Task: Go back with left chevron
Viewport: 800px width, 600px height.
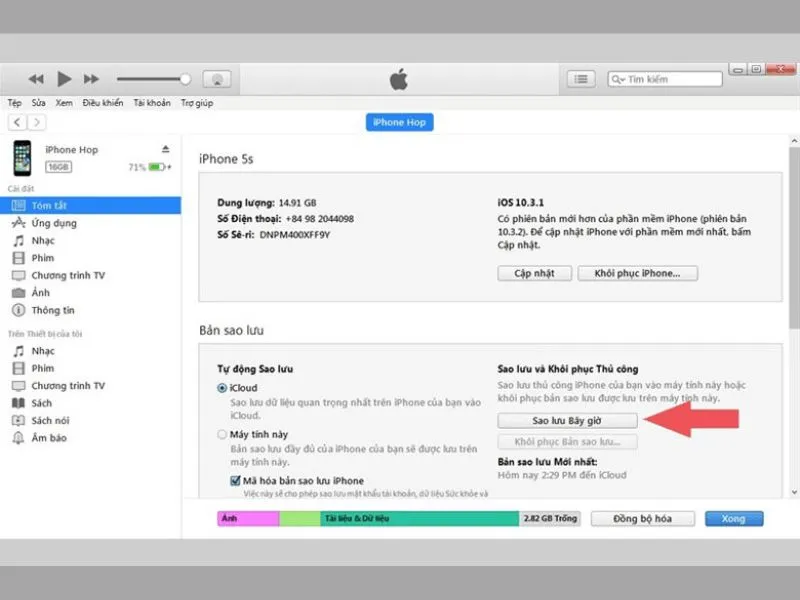Action: 17,122
